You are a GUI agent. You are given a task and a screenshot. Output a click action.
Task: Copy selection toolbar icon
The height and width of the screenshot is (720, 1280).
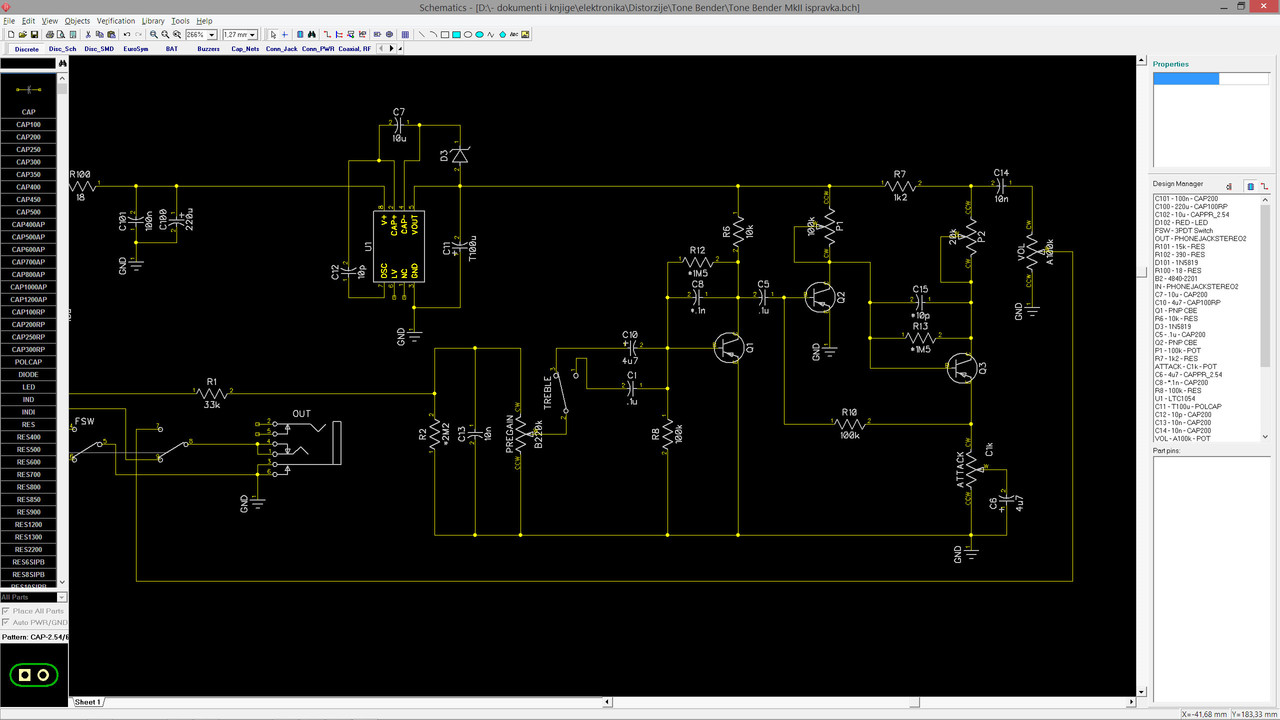100,34
